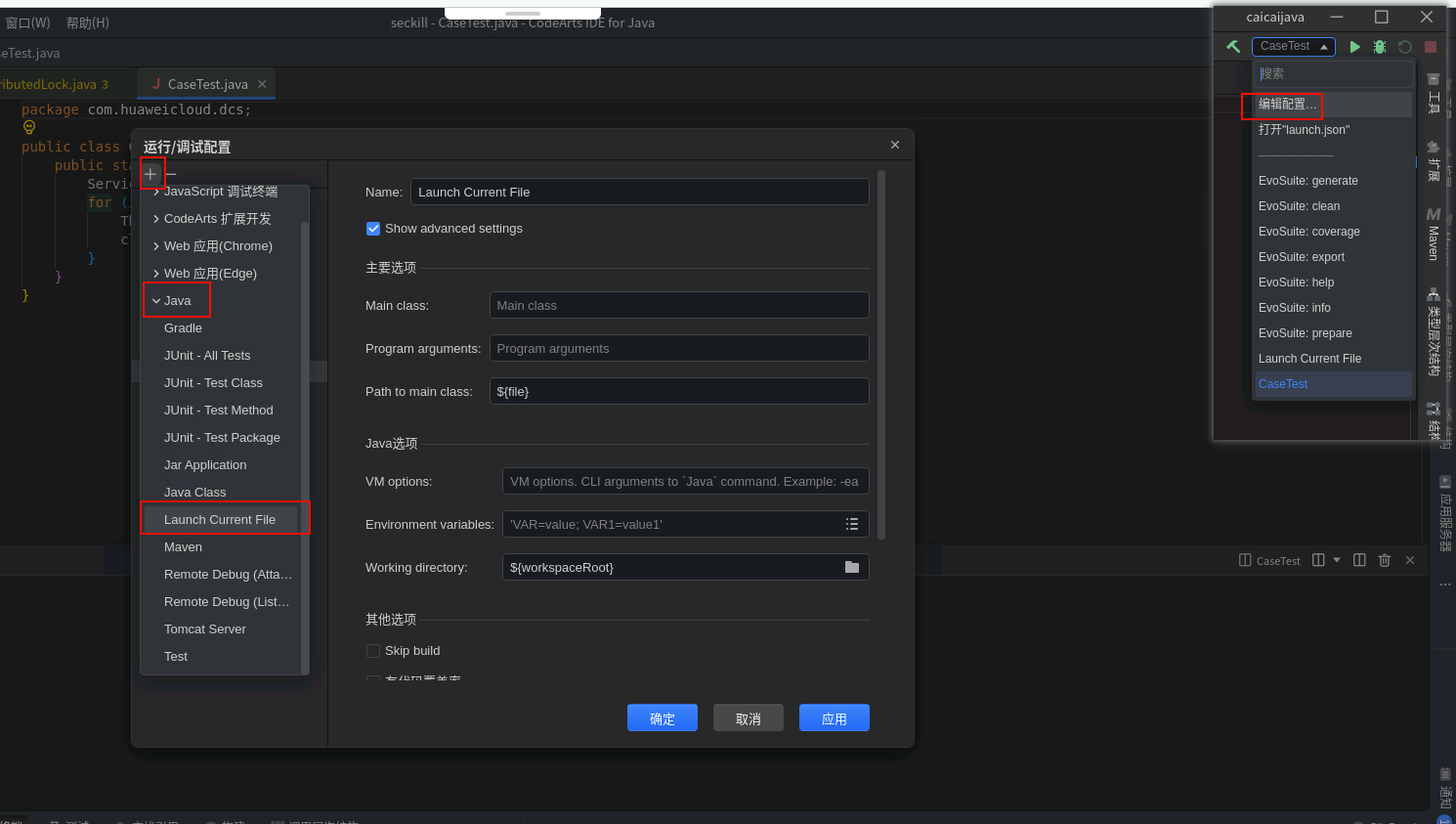Click the VM options input field
1456x824 pixels.
[x=686, y=481]
